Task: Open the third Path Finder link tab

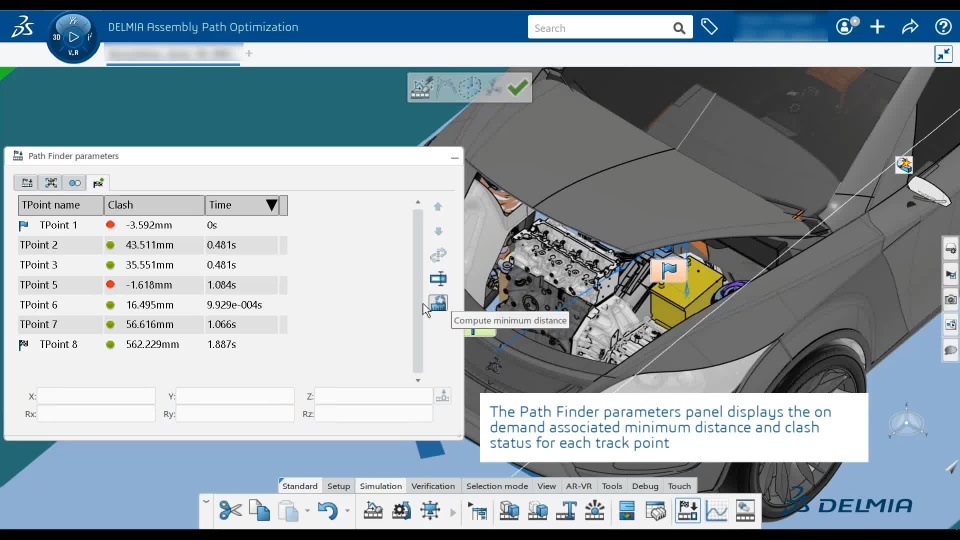Action: click(x=75, y=182)
